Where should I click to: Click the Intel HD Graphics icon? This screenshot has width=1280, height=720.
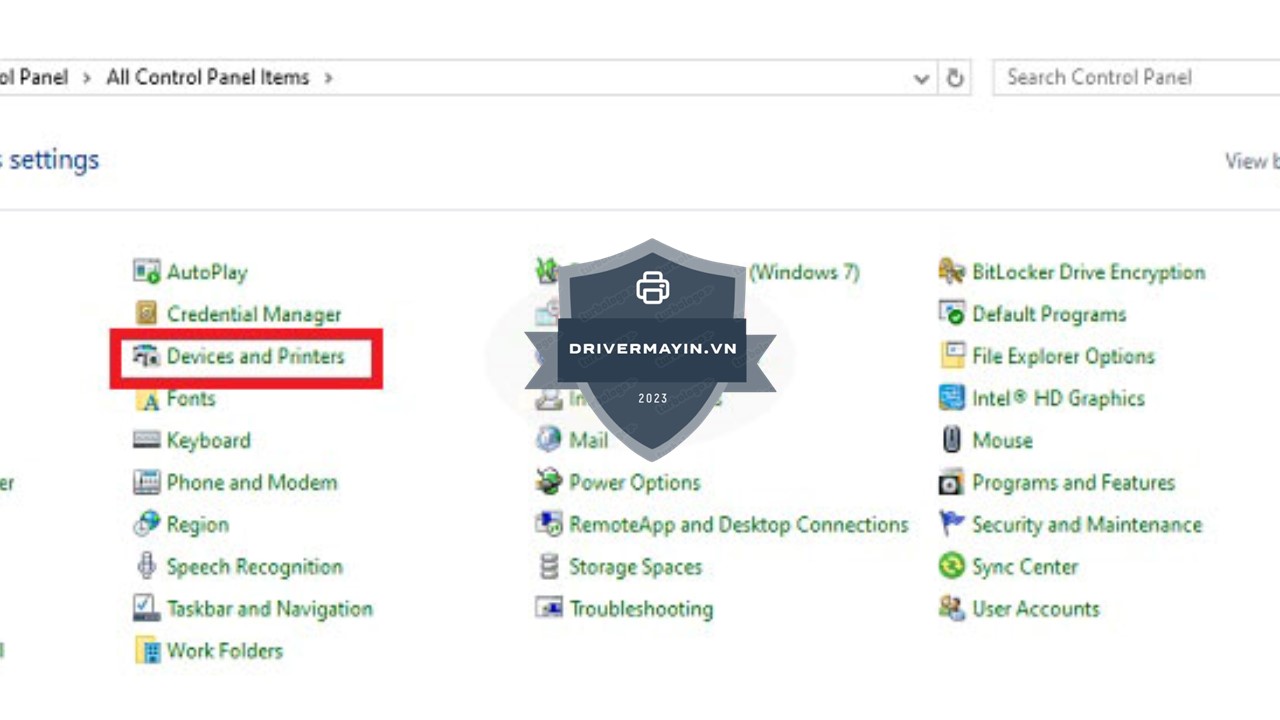pyautogui.click(x=951, y=398)
